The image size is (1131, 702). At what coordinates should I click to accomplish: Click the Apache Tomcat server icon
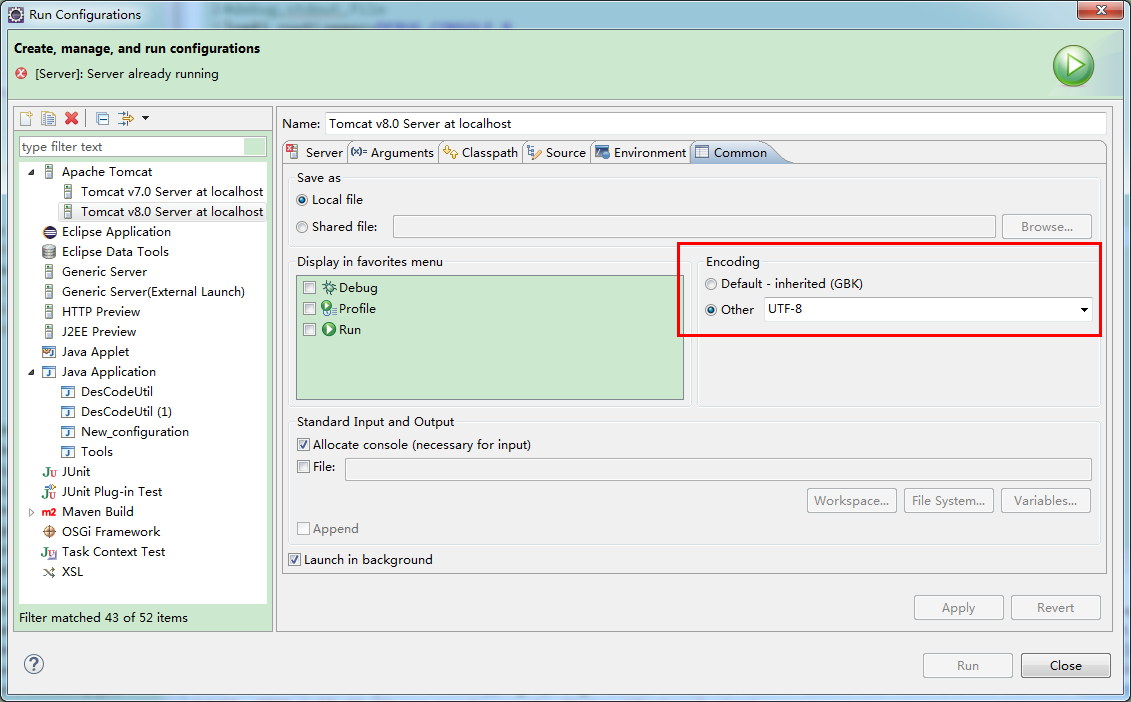[49, 172]
